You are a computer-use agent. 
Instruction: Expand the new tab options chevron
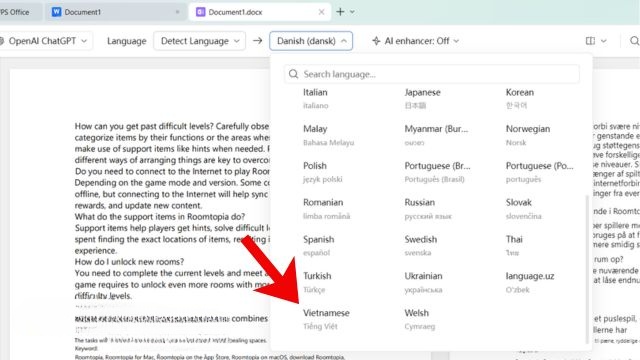[x=352, y=12]
